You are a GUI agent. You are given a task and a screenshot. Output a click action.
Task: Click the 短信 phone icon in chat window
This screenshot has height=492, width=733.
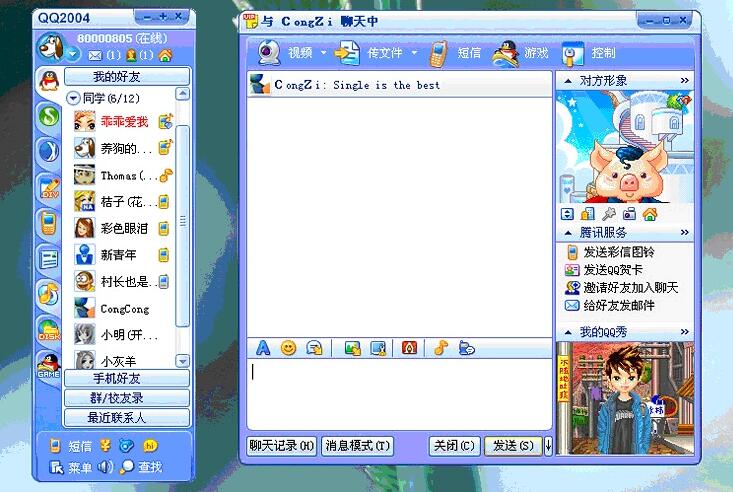(438, 53)
